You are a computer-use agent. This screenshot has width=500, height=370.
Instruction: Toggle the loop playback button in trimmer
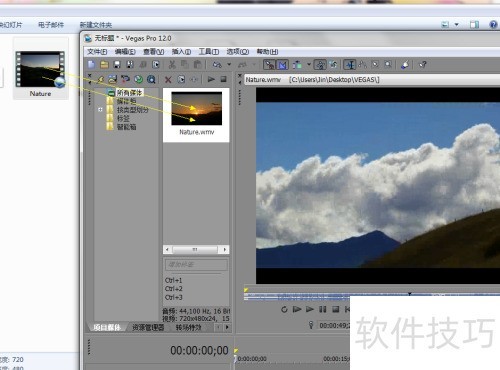284,309
